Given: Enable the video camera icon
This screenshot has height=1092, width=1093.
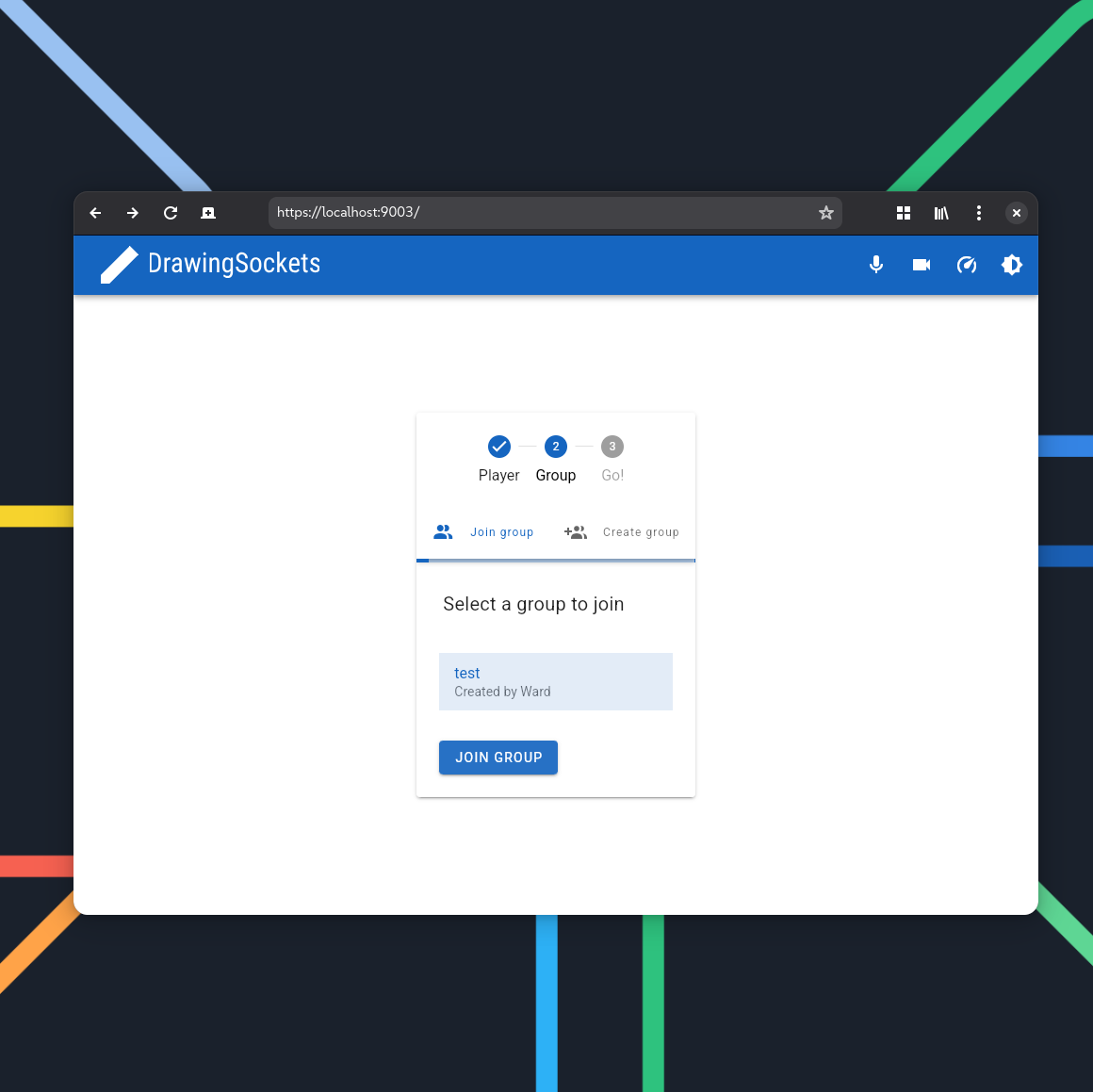Looking at the screenshot, I should coord(922,265).
